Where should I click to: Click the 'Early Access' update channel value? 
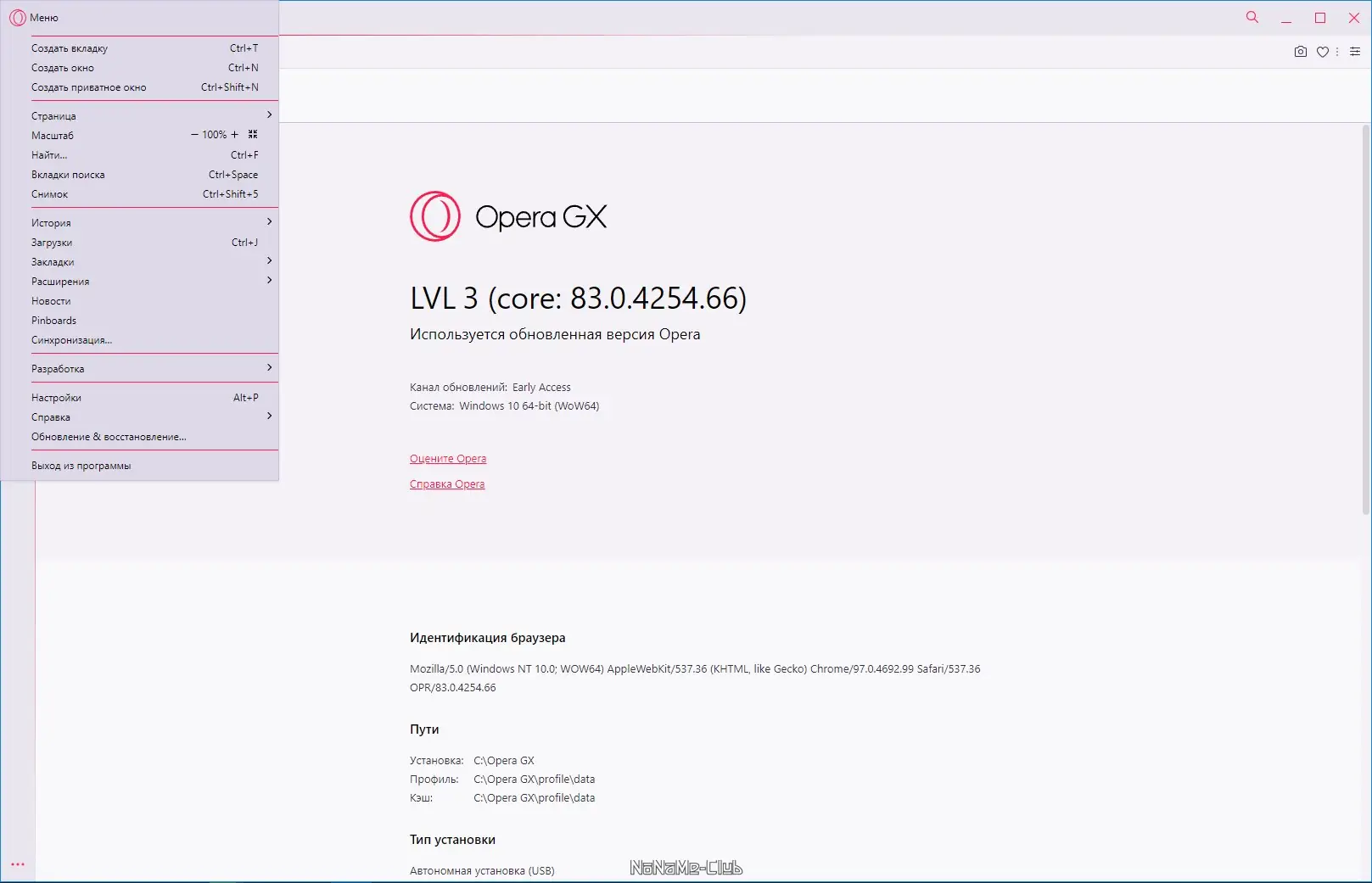(541, 388)
